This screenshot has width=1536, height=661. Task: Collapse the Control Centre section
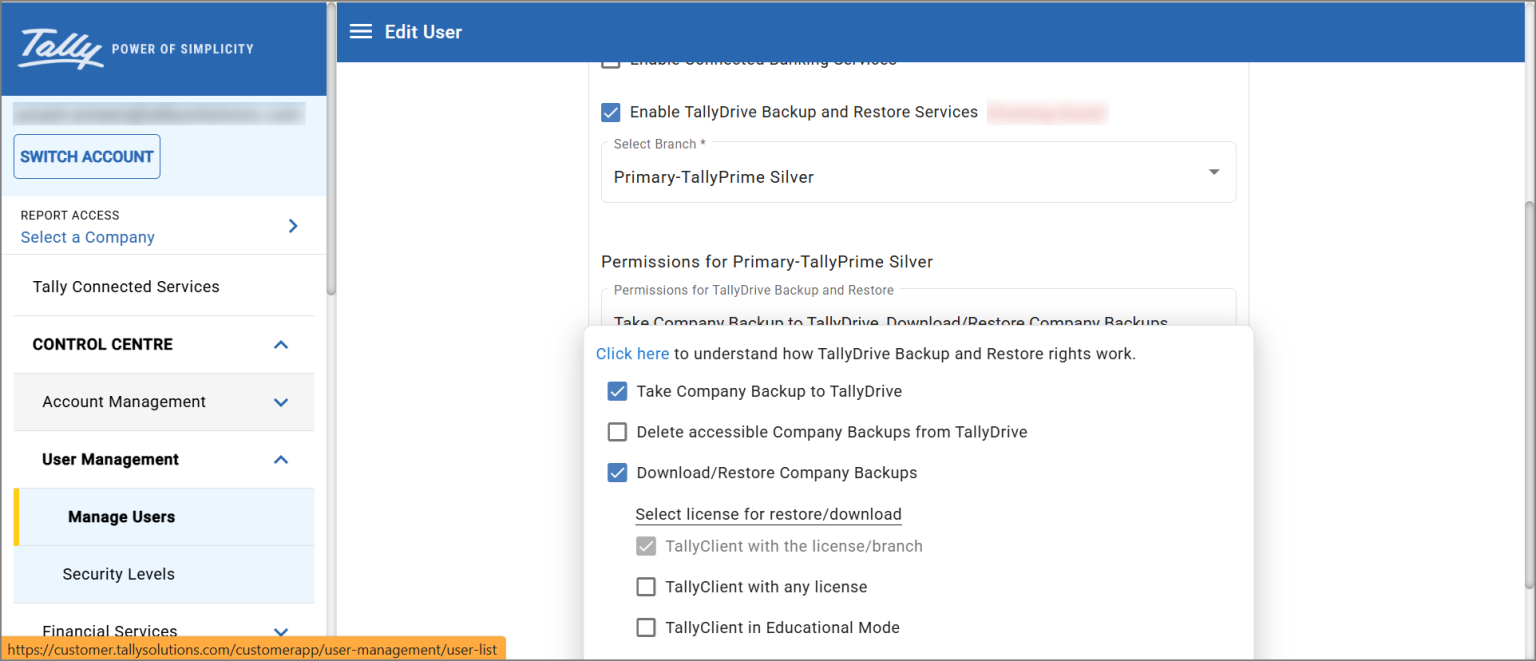(281, 344)
